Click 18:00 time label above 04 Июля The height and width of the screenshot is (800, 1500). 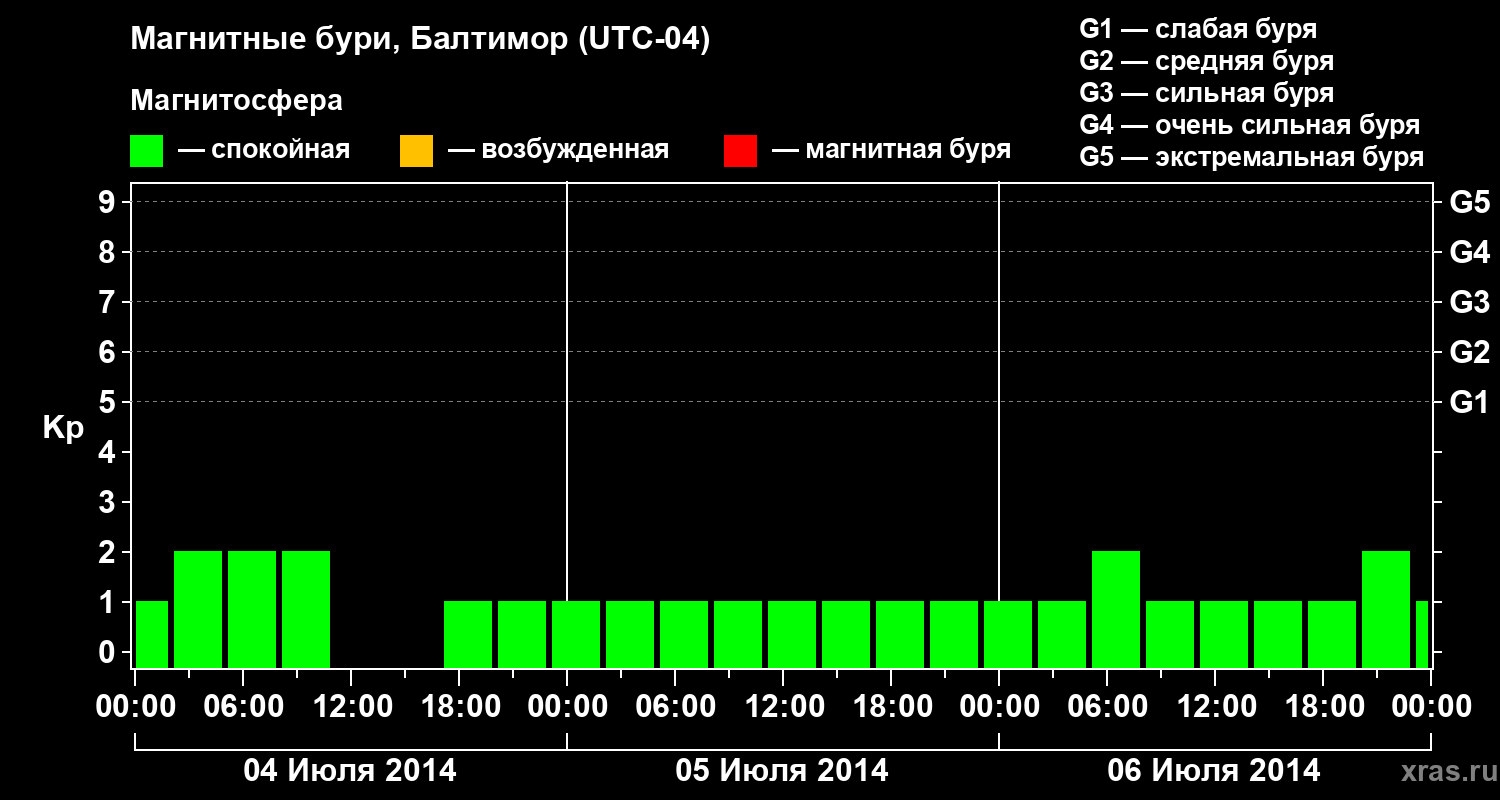459,707
